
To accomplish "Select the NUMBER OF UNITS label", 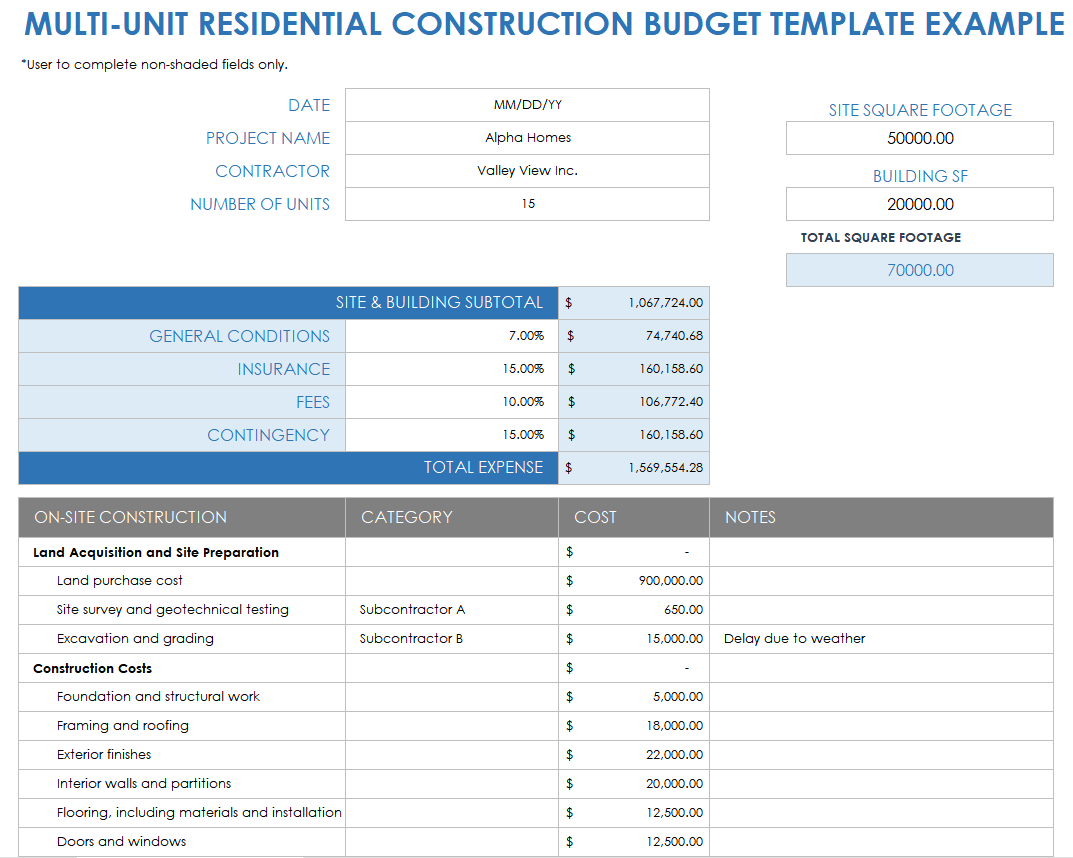I will [x=260, y=204].
